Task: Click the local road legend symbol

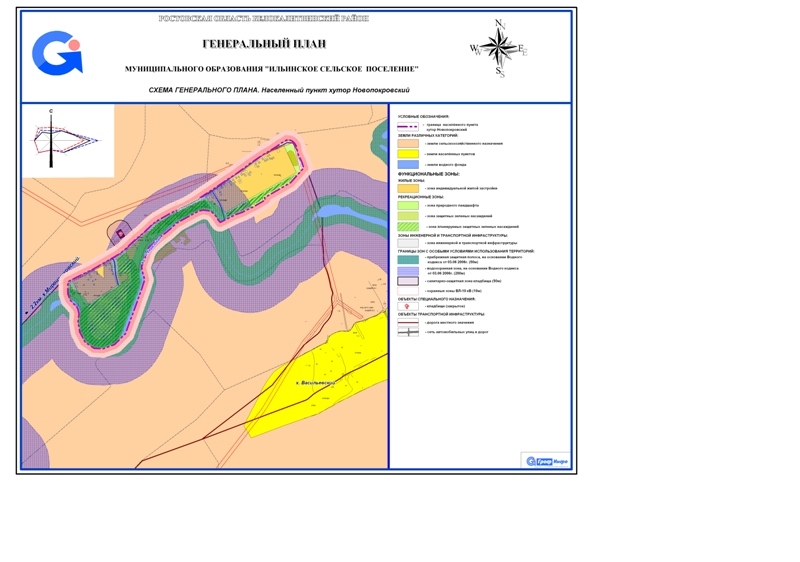Action: [x=408, y=322]
